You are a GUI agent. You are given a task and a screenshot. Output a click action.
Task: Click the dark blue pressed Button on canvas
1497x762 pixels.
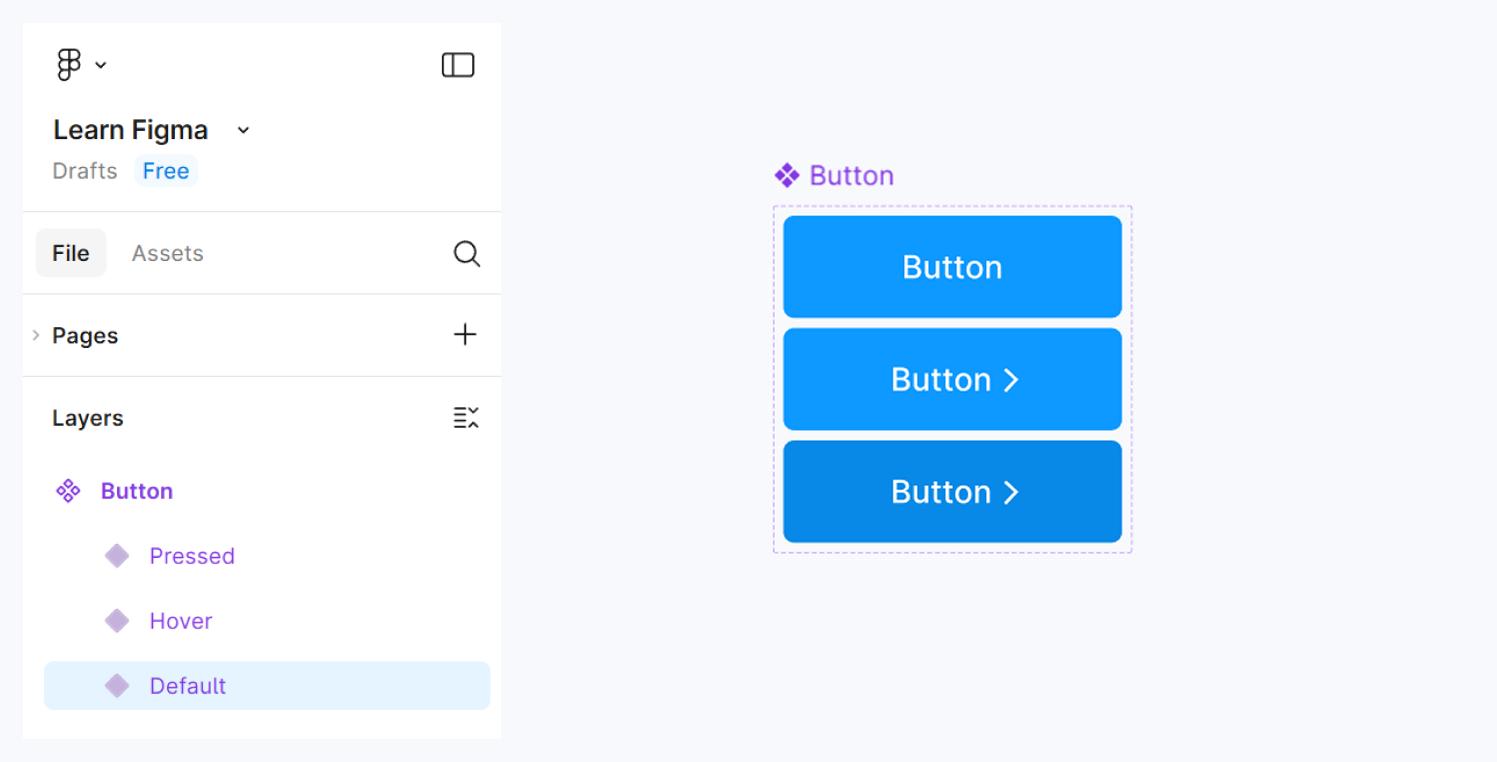951,491
